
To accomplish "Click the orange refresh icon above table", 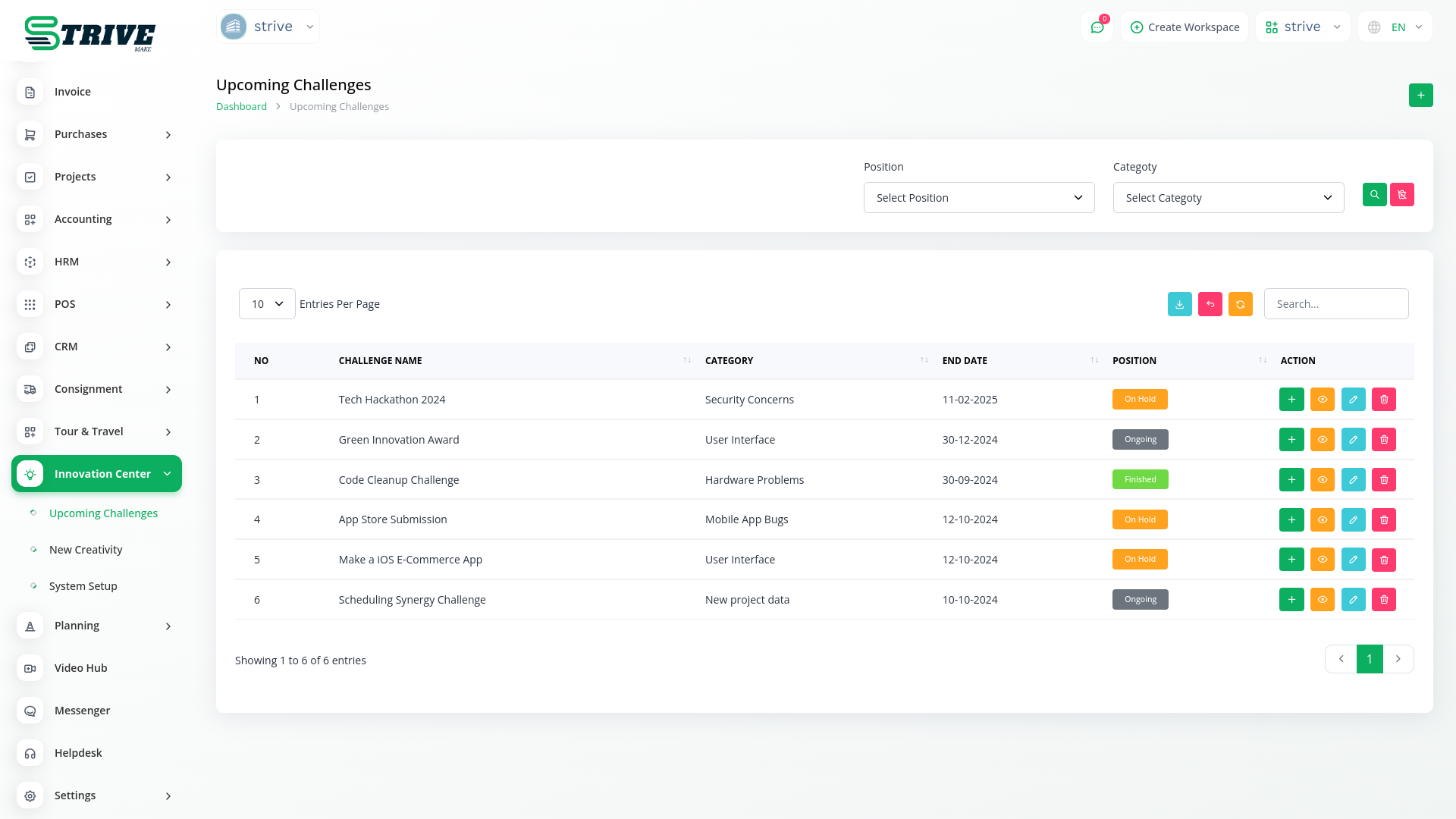I will click(x=1240, y=304).
